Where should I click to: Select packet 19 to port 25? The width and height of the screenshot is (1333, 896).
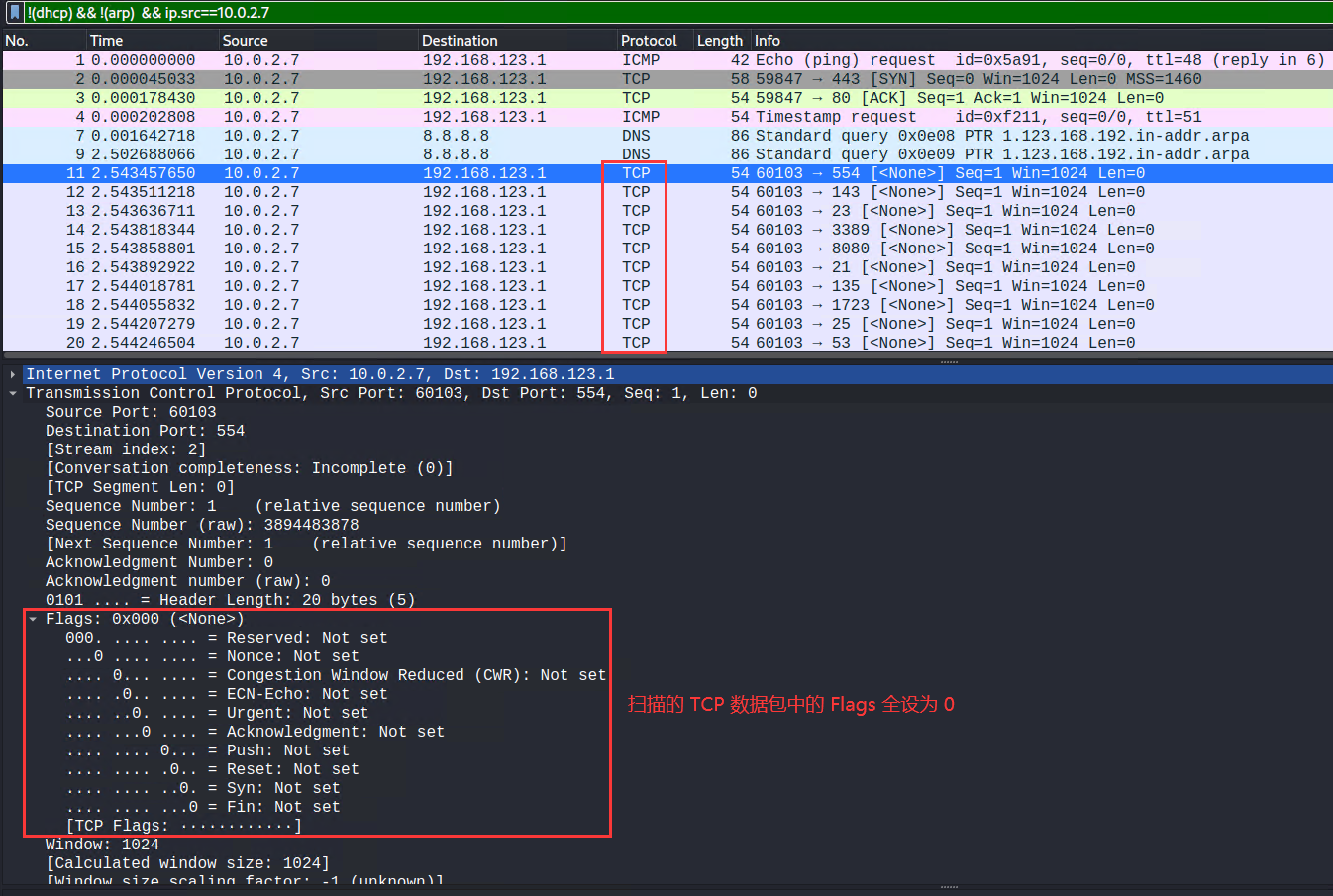pyautogui.click(x=666, y=324)
